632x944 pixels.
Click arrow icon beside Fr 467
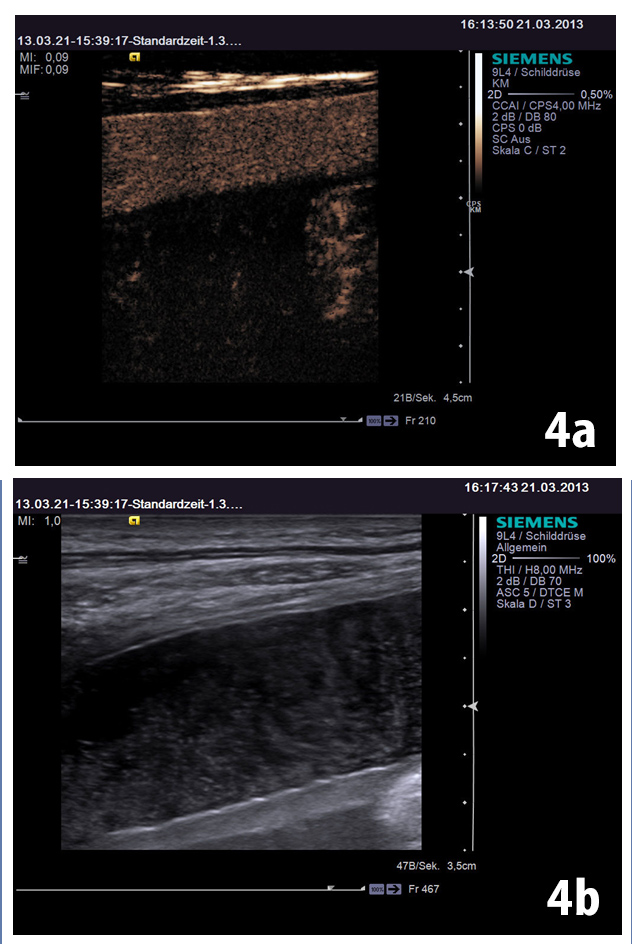pos(394,888)
